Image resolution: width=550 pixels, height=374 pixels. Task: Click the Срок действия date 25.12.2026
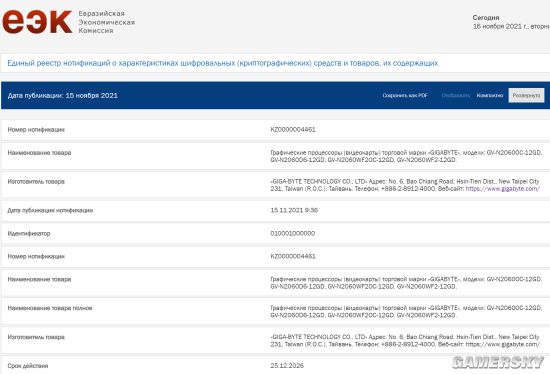pyautogui.click(x=287, y=366)
